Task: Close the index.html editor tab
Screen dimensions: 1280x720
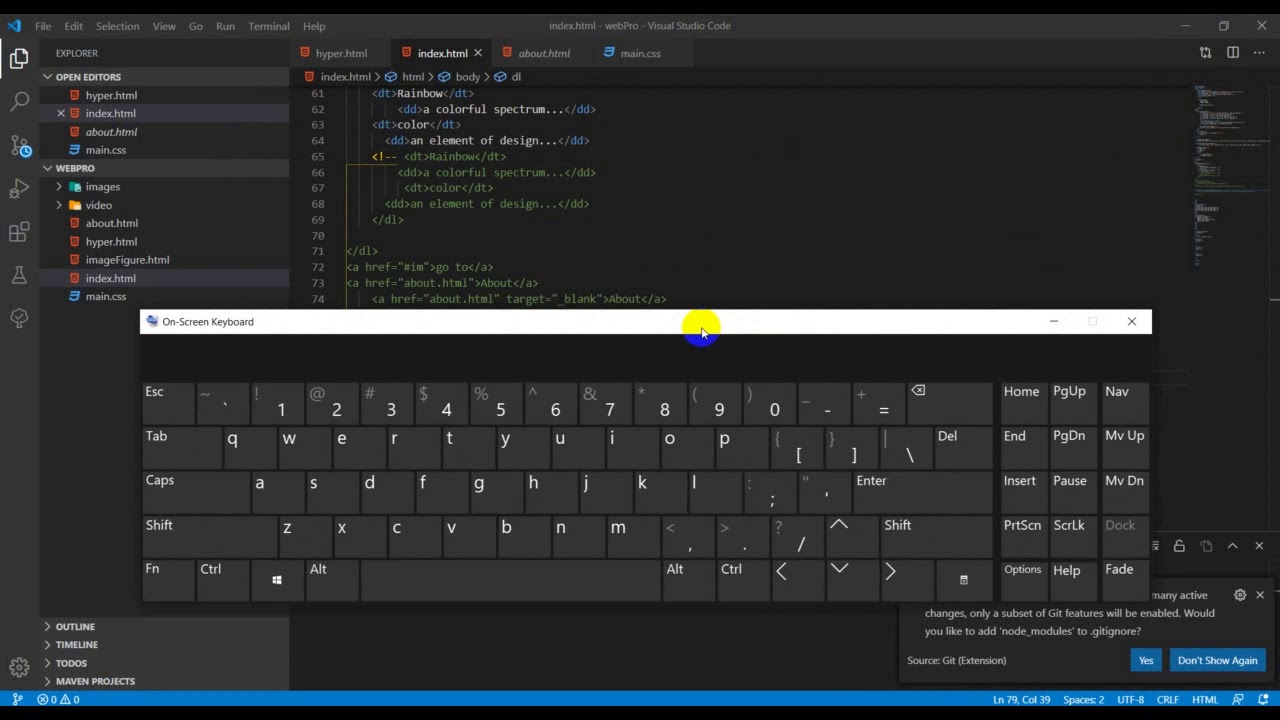Action: pyautogui.click(x=478, y=53)
